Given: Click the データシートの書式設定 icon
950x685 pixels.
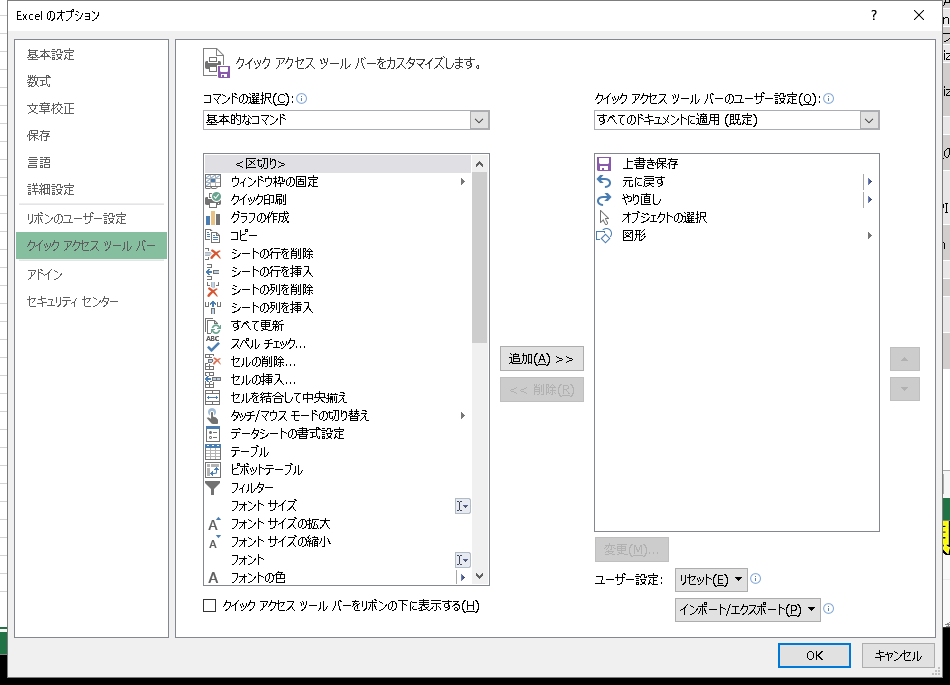Looking at the screenshot, I should pyautogui.click(x=213, y=434).
